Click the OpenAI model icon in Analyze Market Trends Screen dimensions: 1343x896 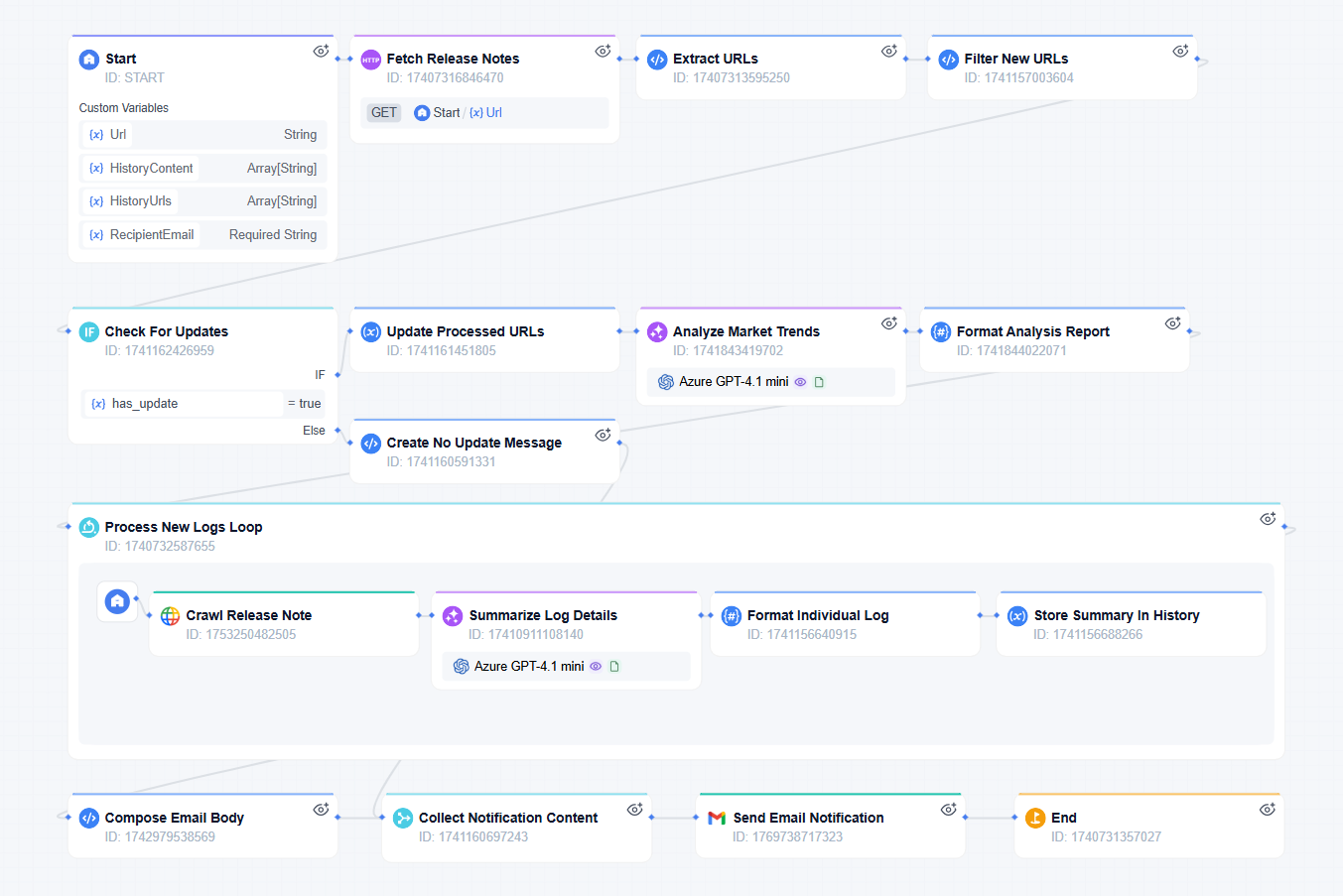(x=665, y=381)
